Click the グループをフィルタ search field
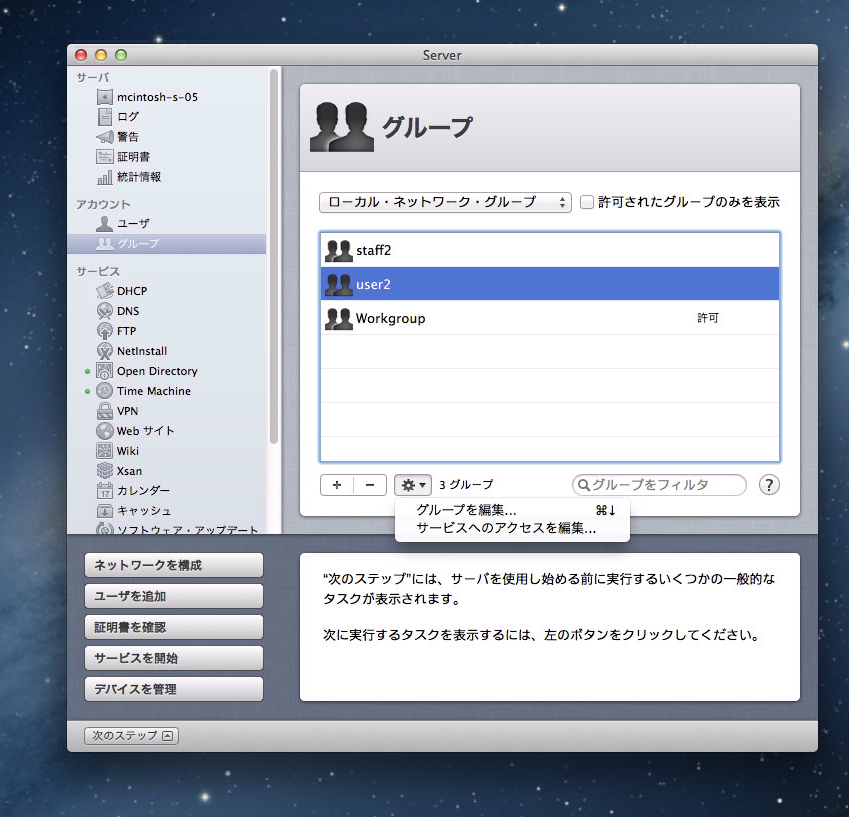Screen dimensions: 849x817 (x=659, y=485)
